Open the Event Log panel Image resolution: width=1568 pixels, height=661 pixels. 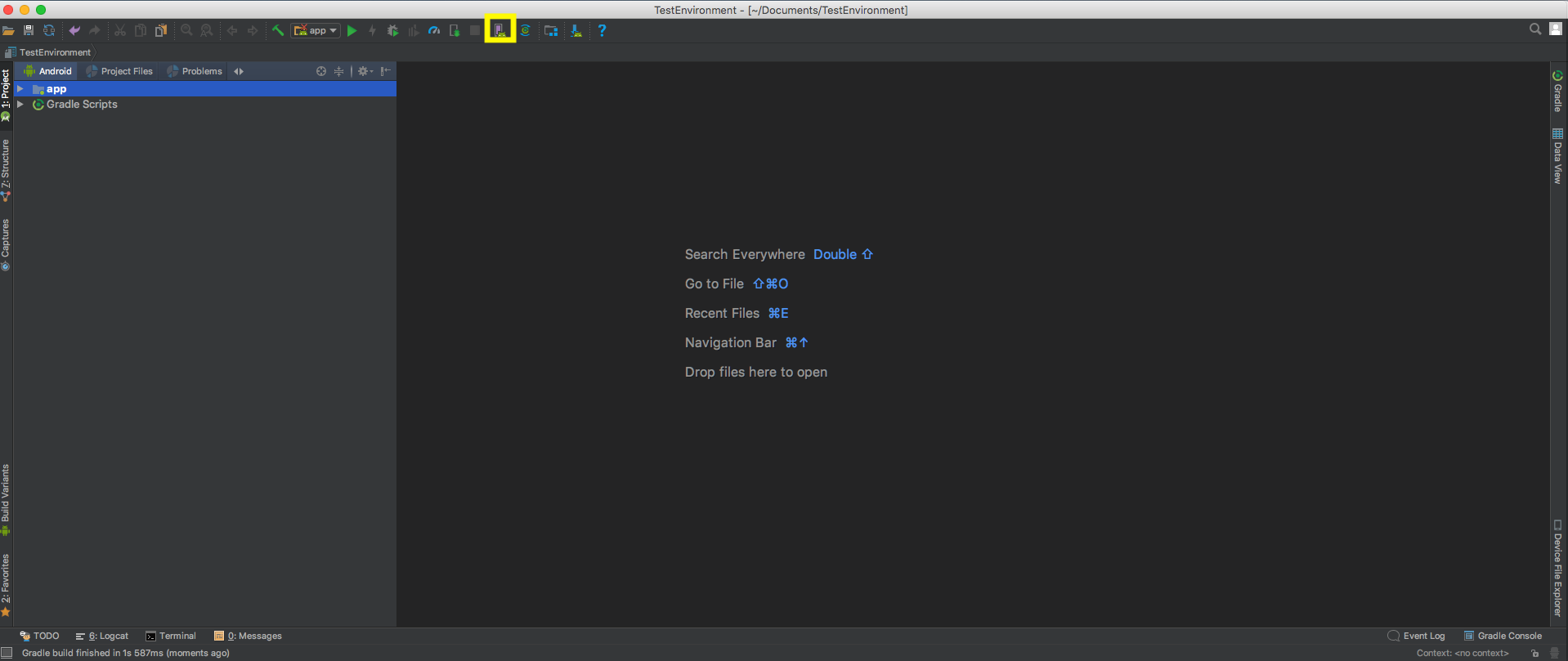(x=1417, y=636)
